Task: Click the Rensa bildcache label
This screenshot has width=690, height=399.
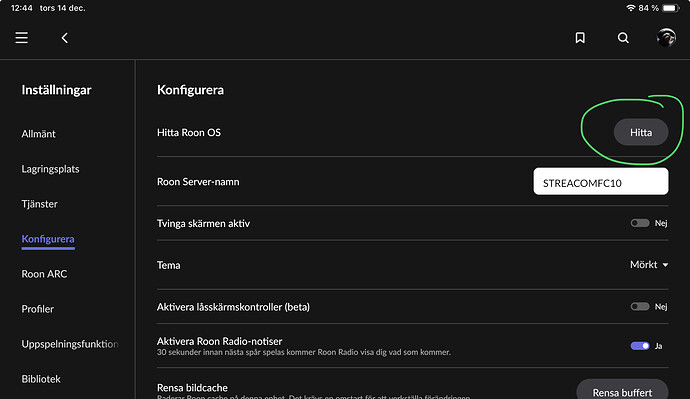Action: click(x=192, y=388)
